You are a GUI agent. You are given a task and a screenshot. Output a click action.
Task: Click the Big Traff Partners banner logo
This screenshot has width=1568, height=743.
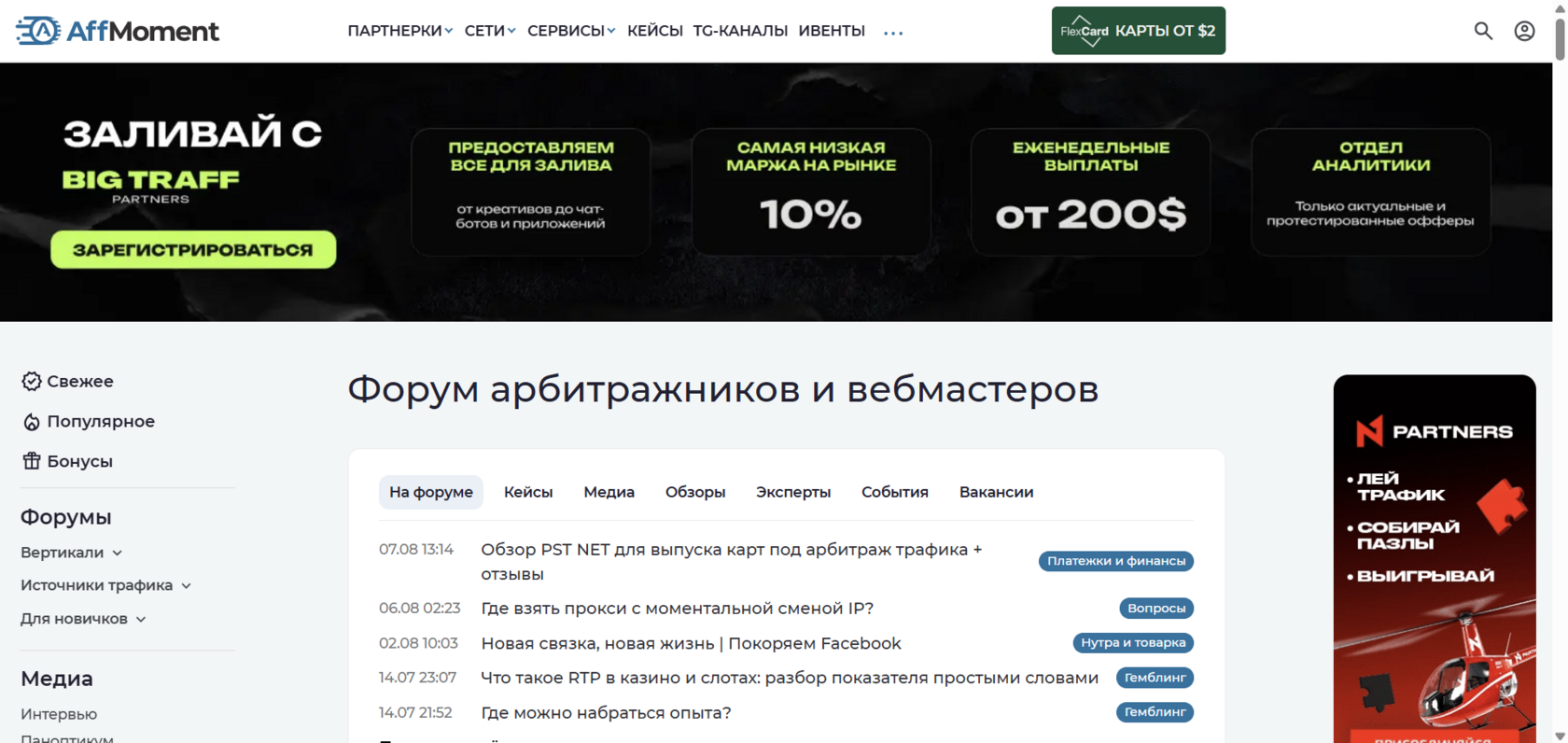[151, 185]
